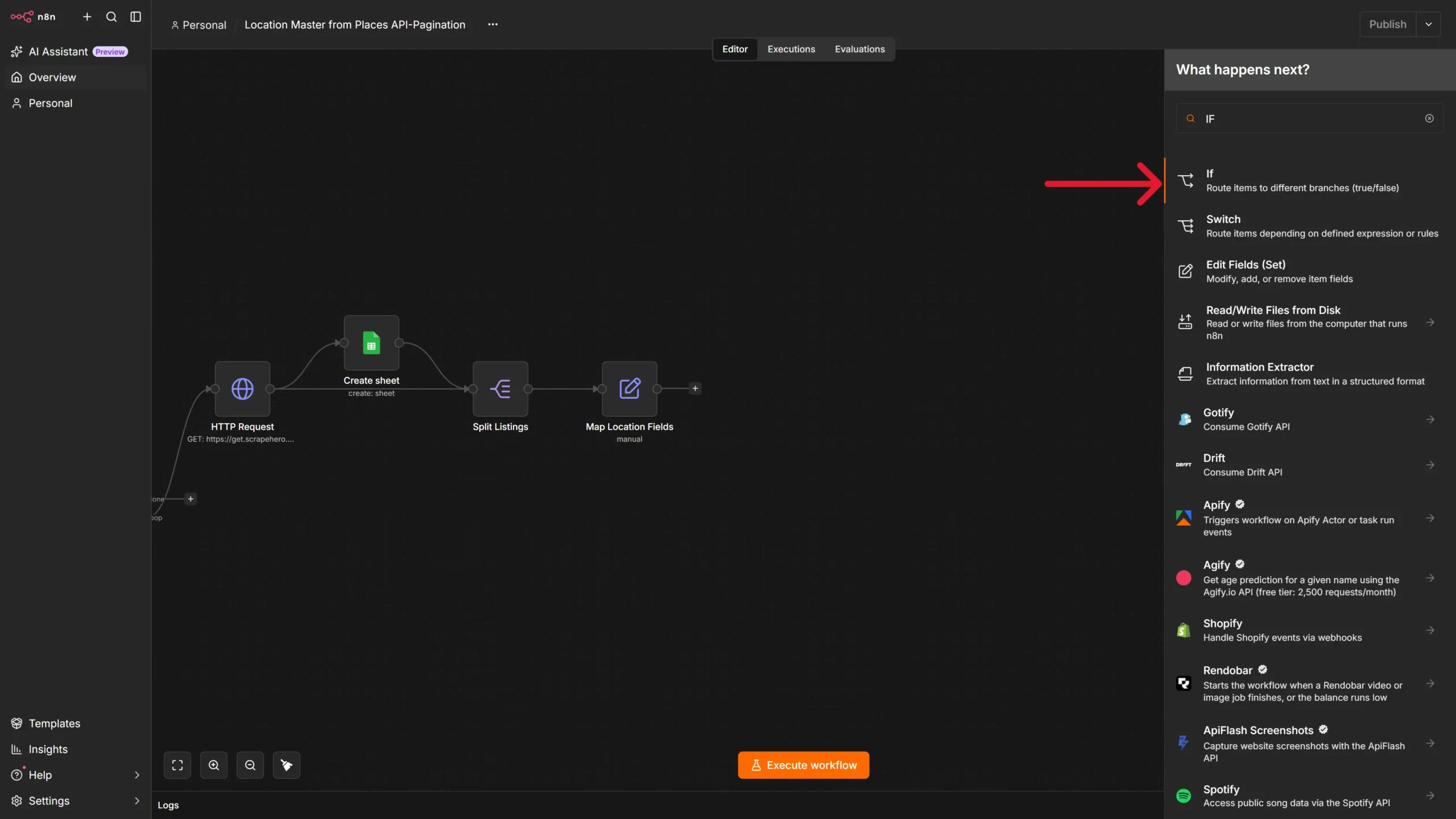1456x819 pixels.
Task: Click the fit-to-view canvas button
Action: [x=177, y=765]
